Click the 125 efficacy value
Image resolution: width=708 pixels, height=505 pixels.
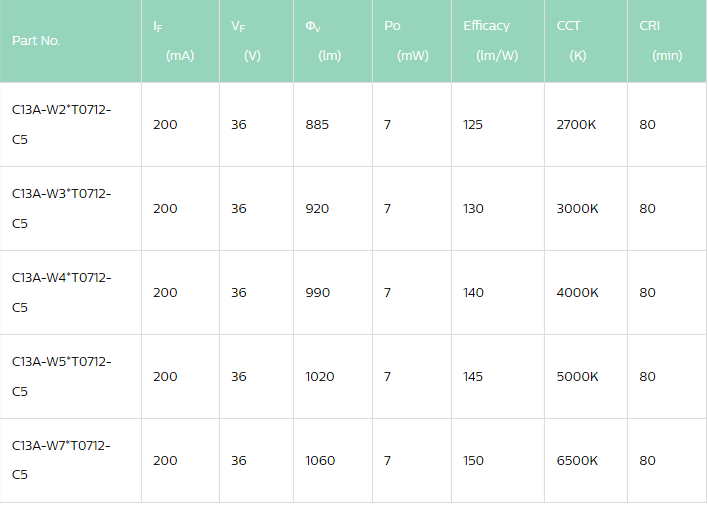point(473,125)
